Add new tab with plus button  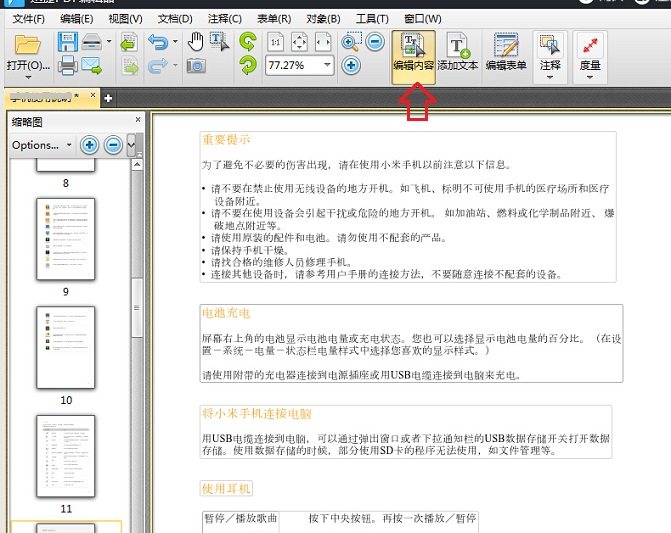(x=108, y=98)
